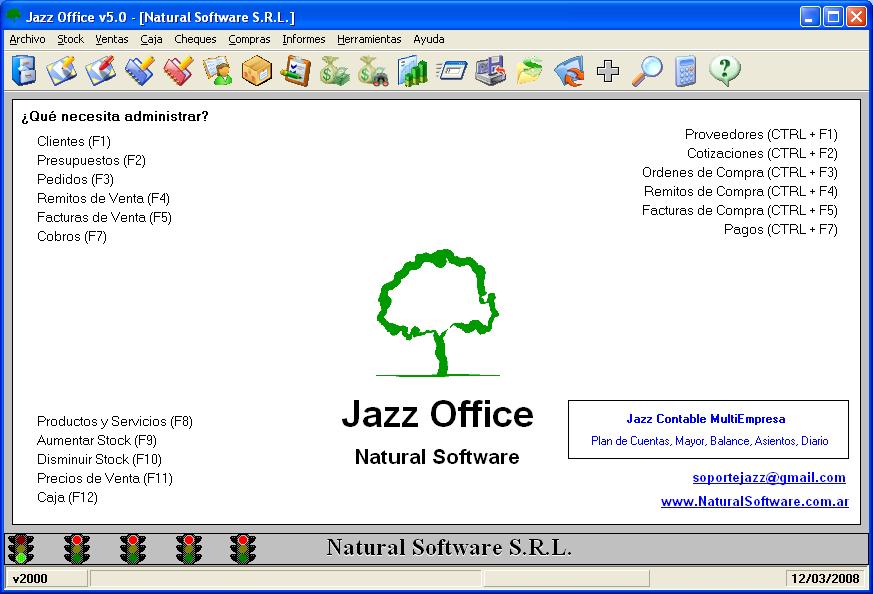This screenshot has height=594, width=873.
Task: Click the tree icon in the title bar
Action: pyautogui.click(x=13, y=16)
